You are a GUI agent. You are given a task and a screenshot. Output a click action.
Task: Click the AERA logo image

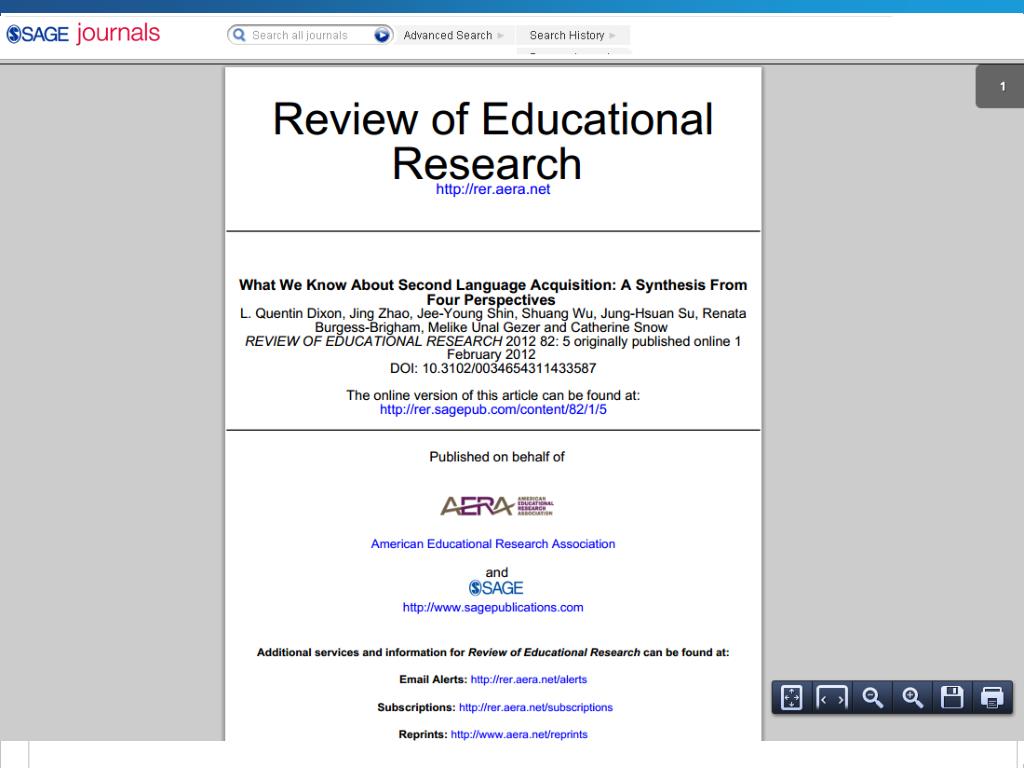click(x=496, y=506)
